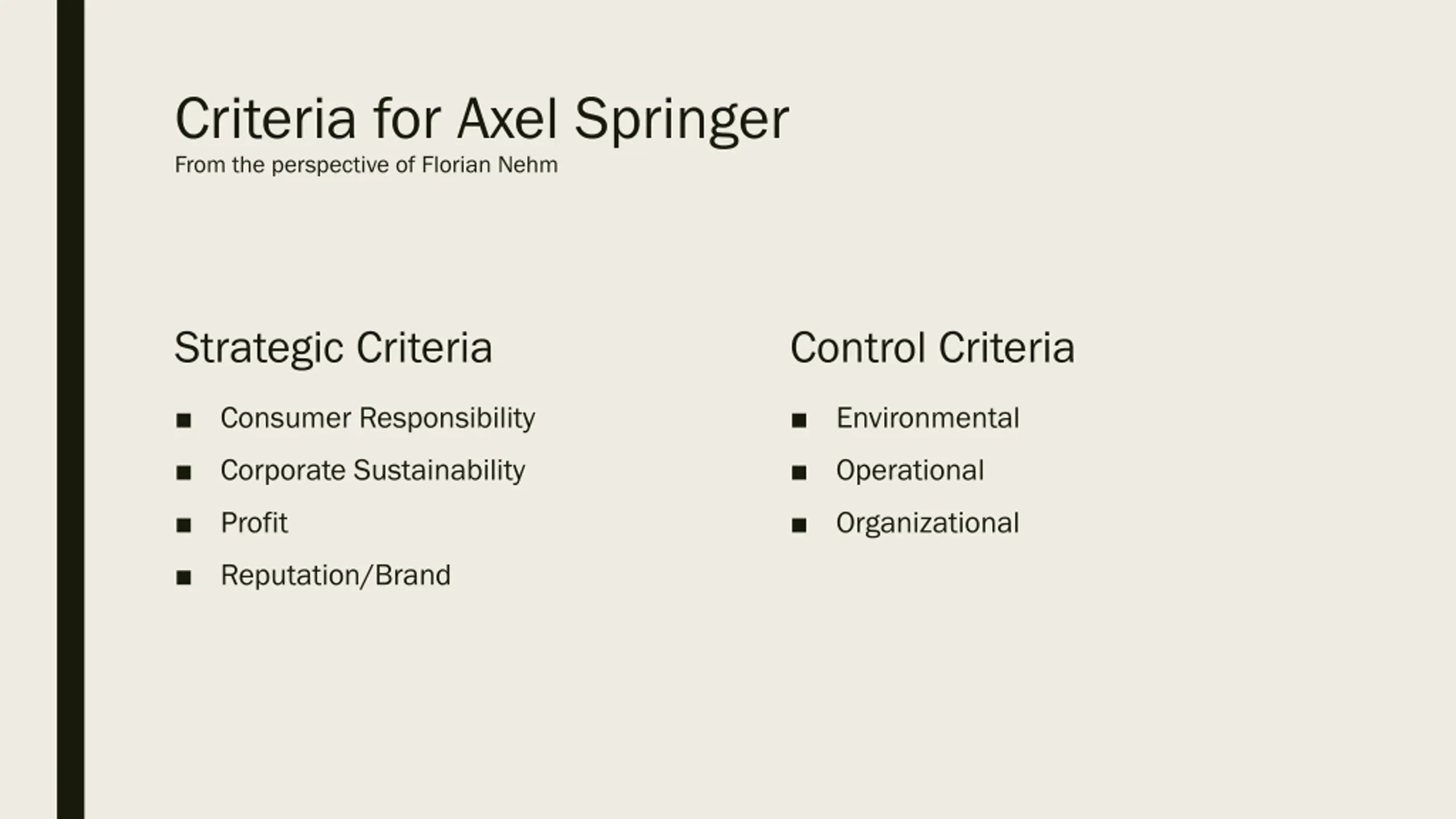Select the "Strategic Criteria" heading

pyautogui.click(x=333, y=348)
